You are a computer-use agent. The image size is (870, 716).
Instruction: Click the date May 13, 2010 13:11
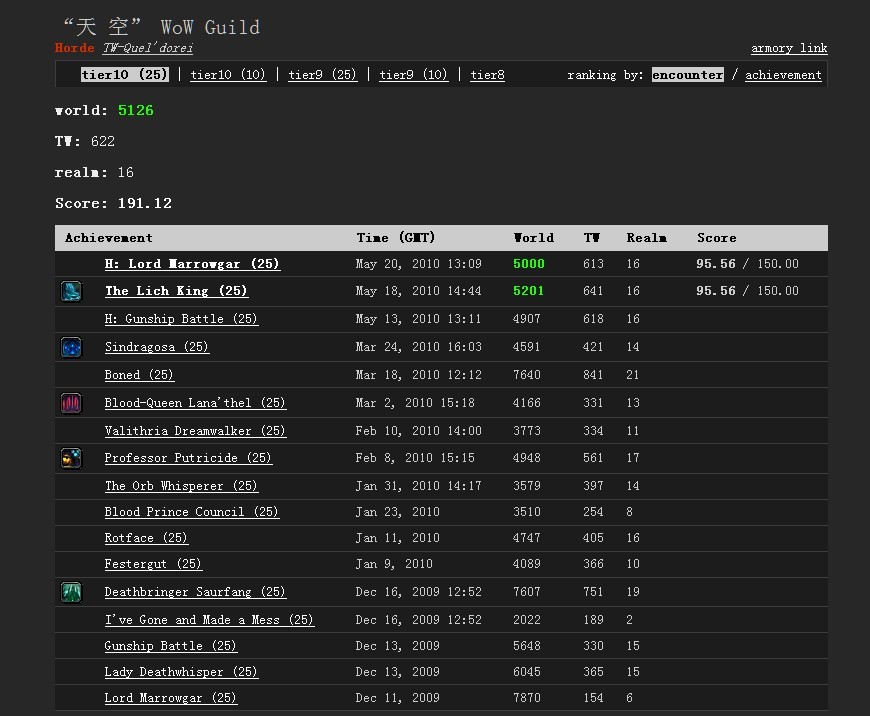coord(418,319)
